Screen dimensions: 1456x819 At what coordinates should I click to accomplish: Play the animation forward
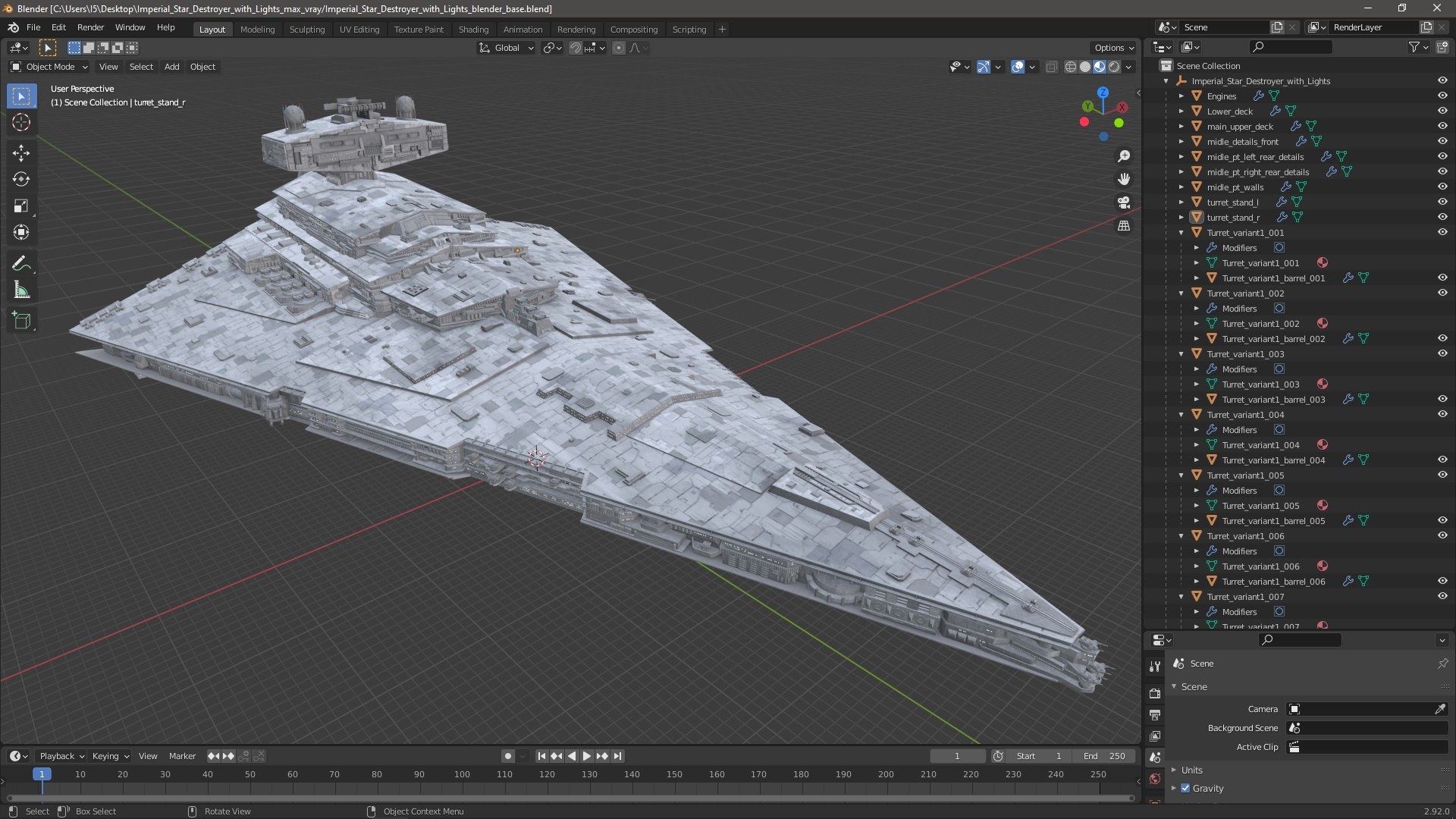pos(586,756)
